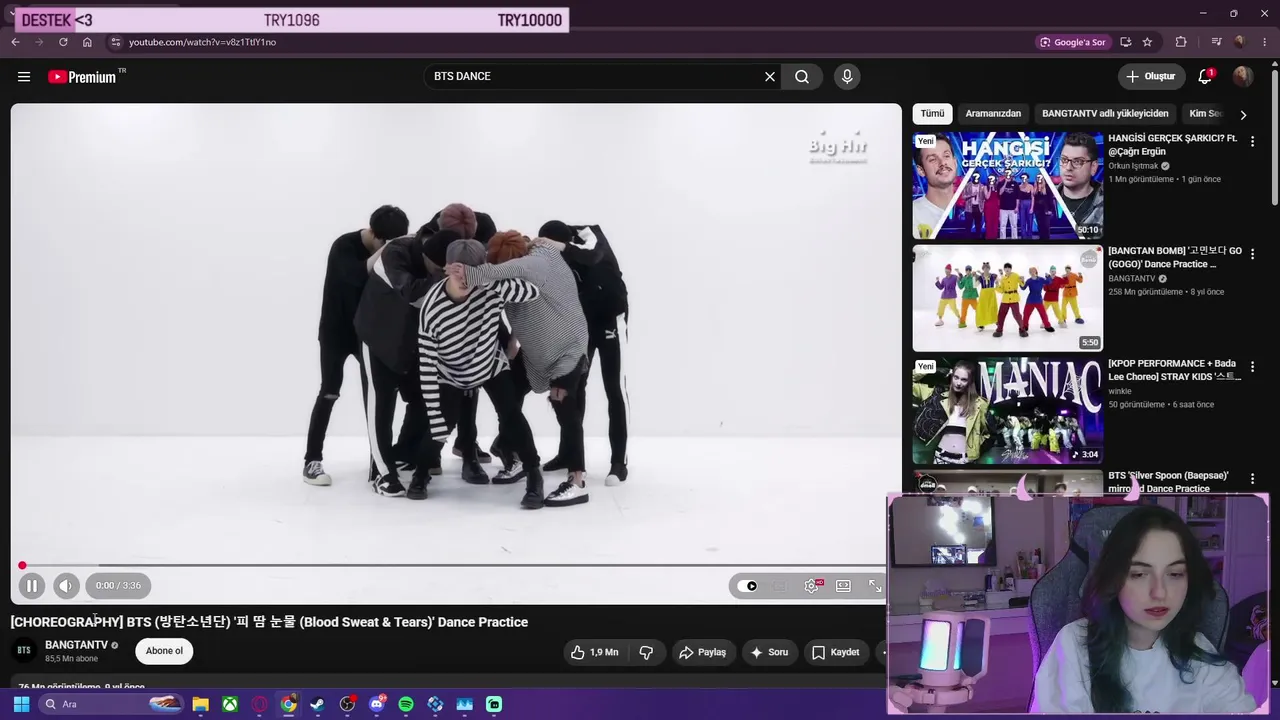Open the Soru ask button

tap(770, 652)
